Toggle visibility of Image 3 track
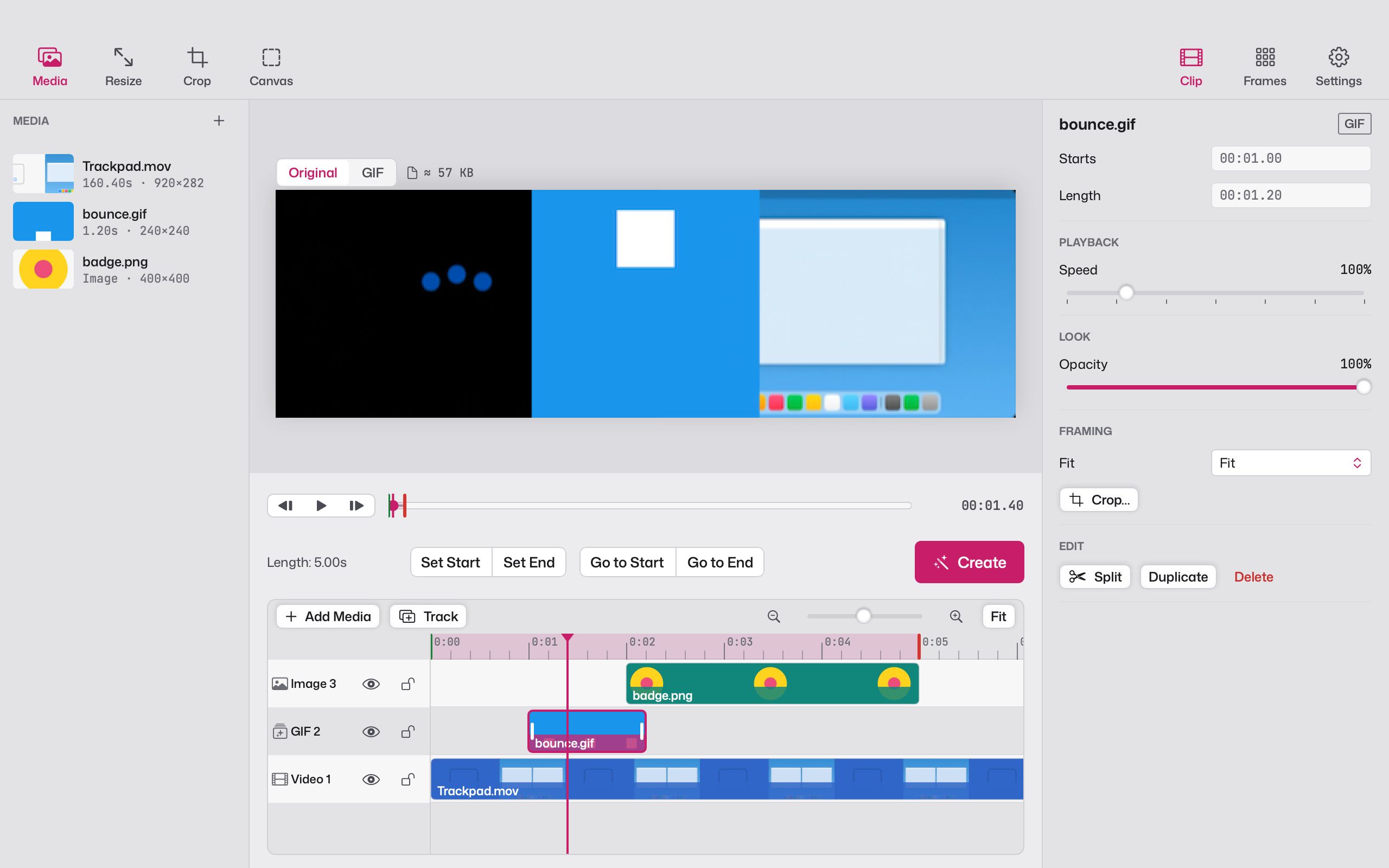The width and height of the screenshot is (1389, 868). click(371, 684)
